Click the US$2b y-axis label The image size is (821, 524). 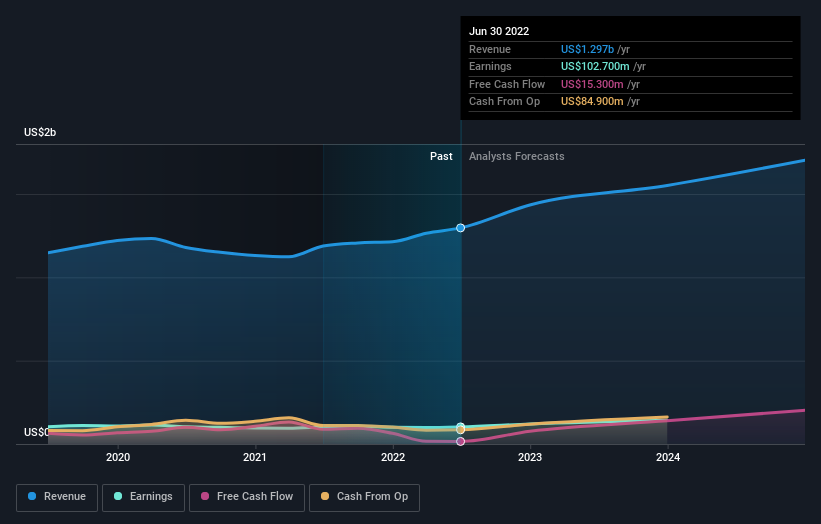coord(40,132)
